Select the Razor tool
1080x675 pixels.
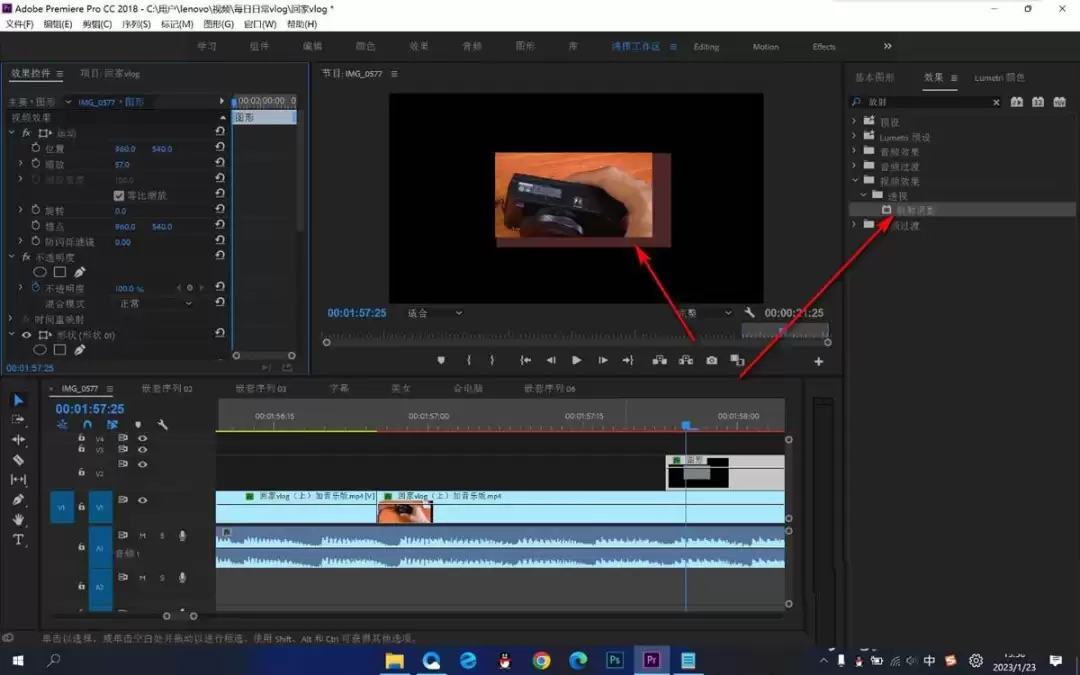[19, 459]
